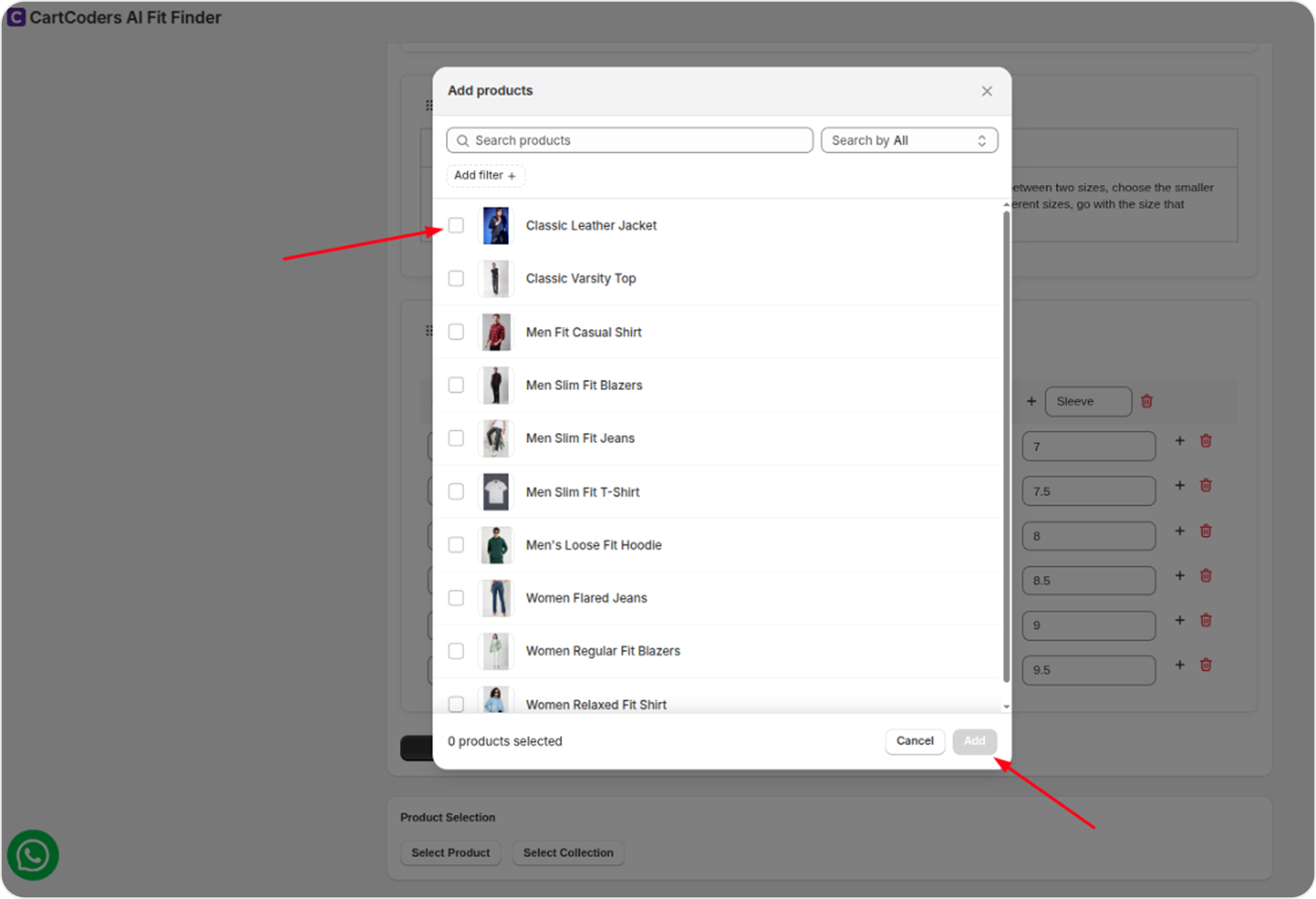Click plus icon beside the 9 row

click(x=1180, y=620)
